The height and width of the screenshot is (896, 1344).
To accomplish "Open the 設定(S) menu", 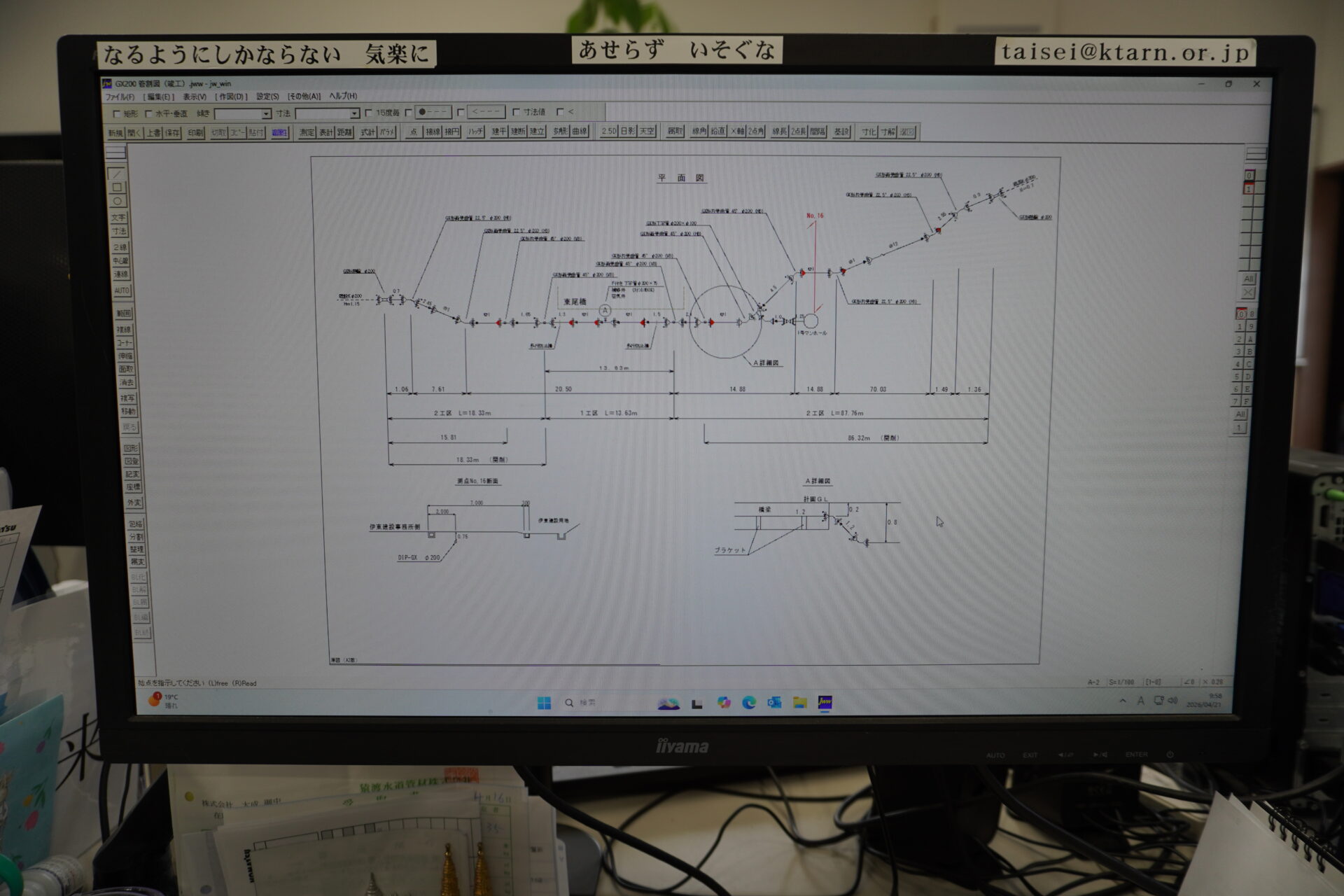I will [x=267, y=97].
